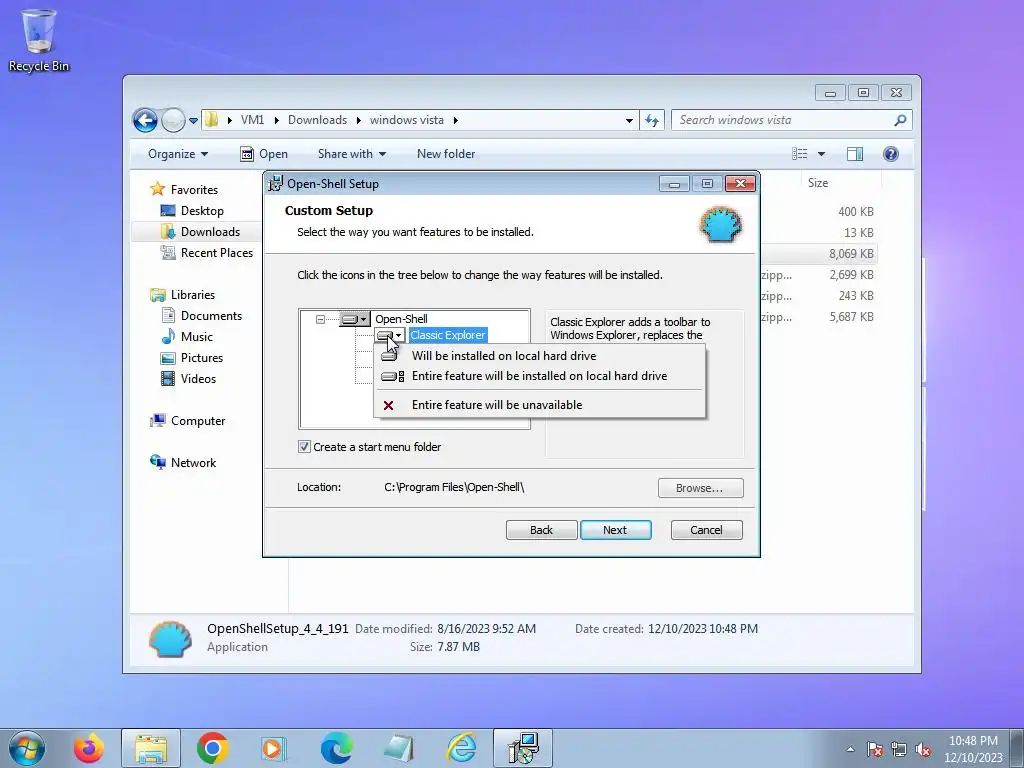Open recent locations dropdown arrow in Explorer

(x=193, y=121)
